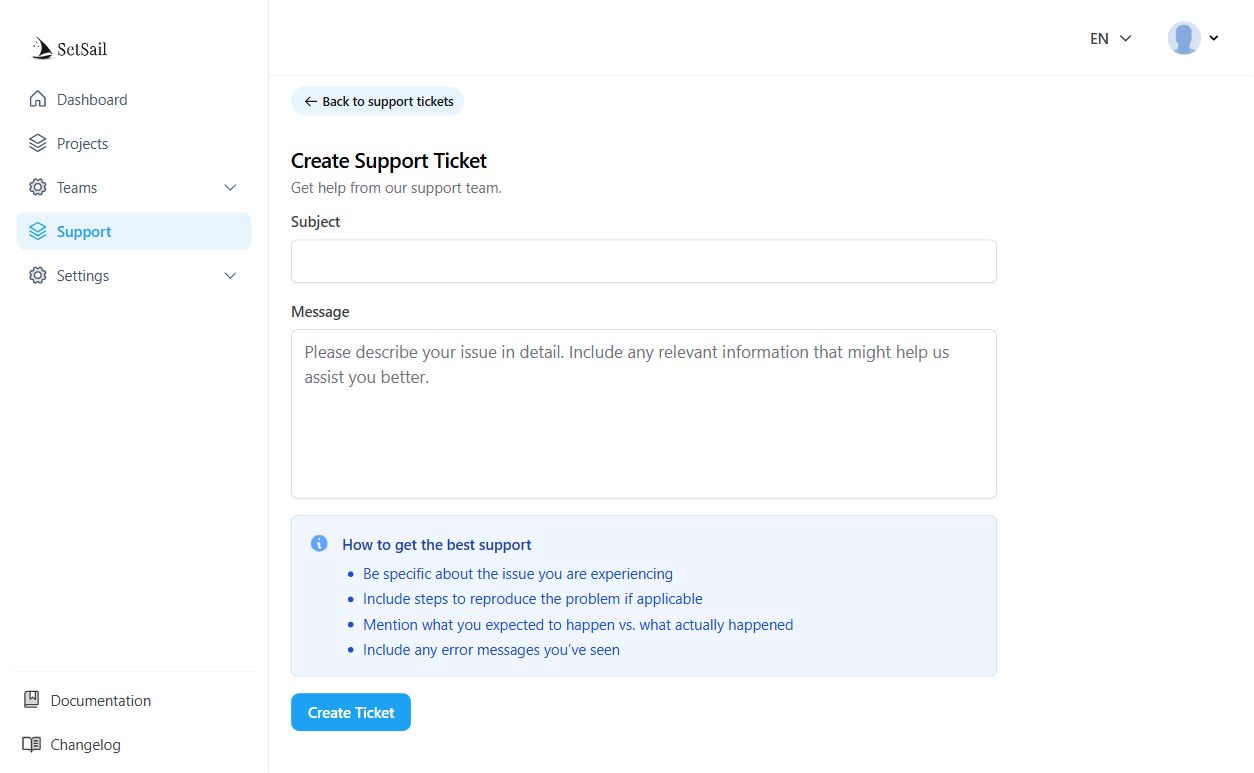
Task: Focus the Subject input field
Action: coord(643,261)
